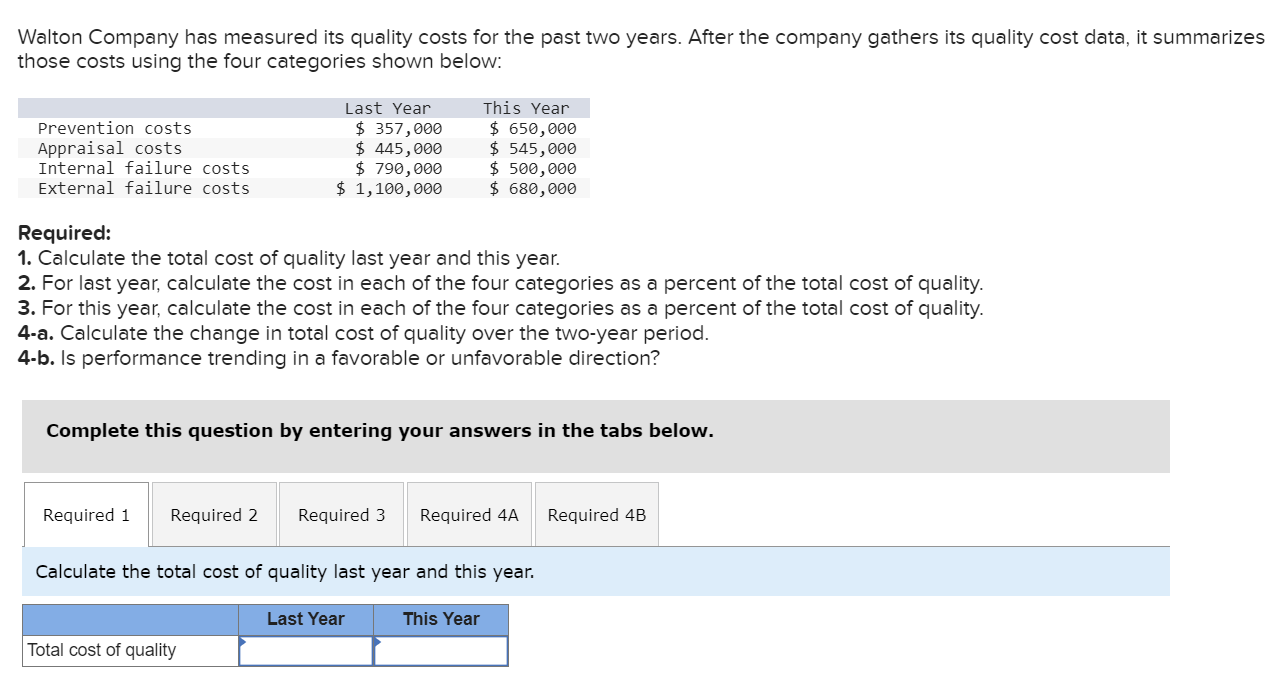Select the Last Year column header
The width and height of the screenshot is (1284, 680).
[305, 619]
